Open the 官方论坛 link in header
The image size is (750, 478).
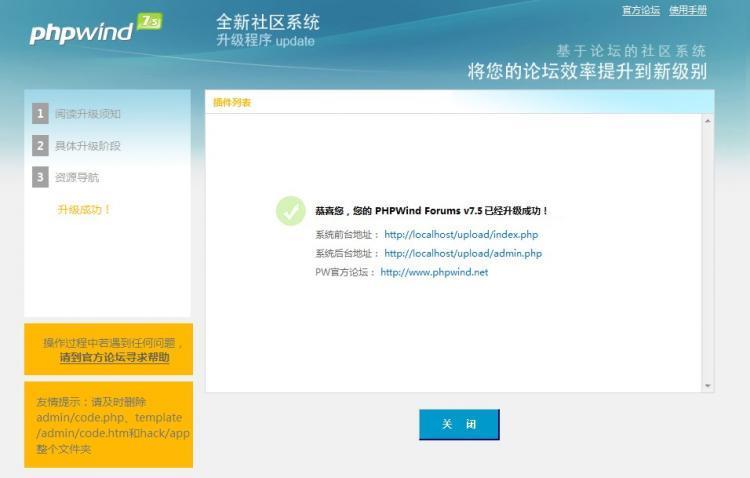coord(641,10)
